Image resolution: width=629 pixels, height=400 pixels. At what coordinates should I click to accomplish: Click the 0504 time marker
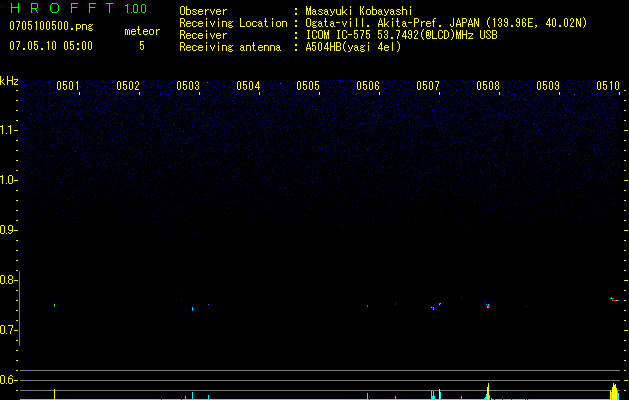(x=248, y=86)
